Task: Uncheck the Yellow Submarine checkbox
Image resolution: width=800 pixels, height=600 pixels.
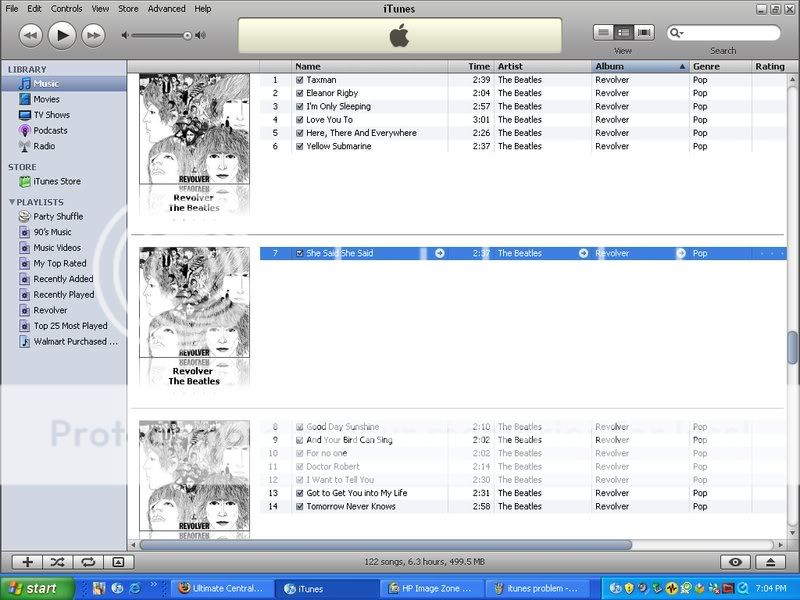Action: (x=299, y=146)
